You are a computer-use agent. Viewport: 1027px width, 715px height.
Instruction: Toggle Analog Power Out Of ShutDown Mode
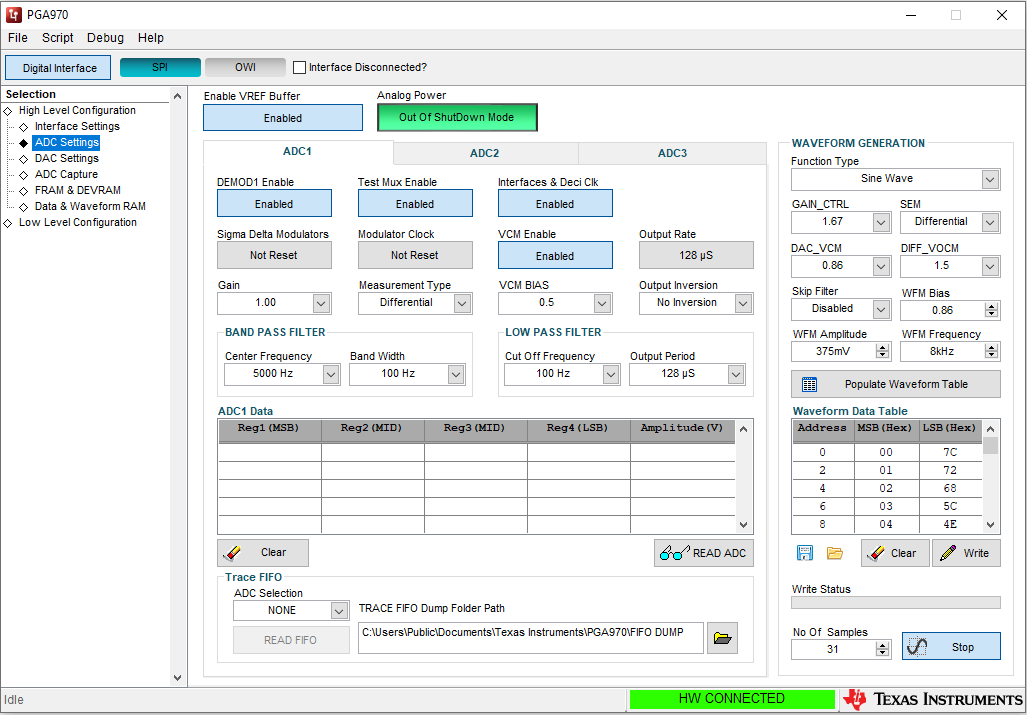pos(457,118)
